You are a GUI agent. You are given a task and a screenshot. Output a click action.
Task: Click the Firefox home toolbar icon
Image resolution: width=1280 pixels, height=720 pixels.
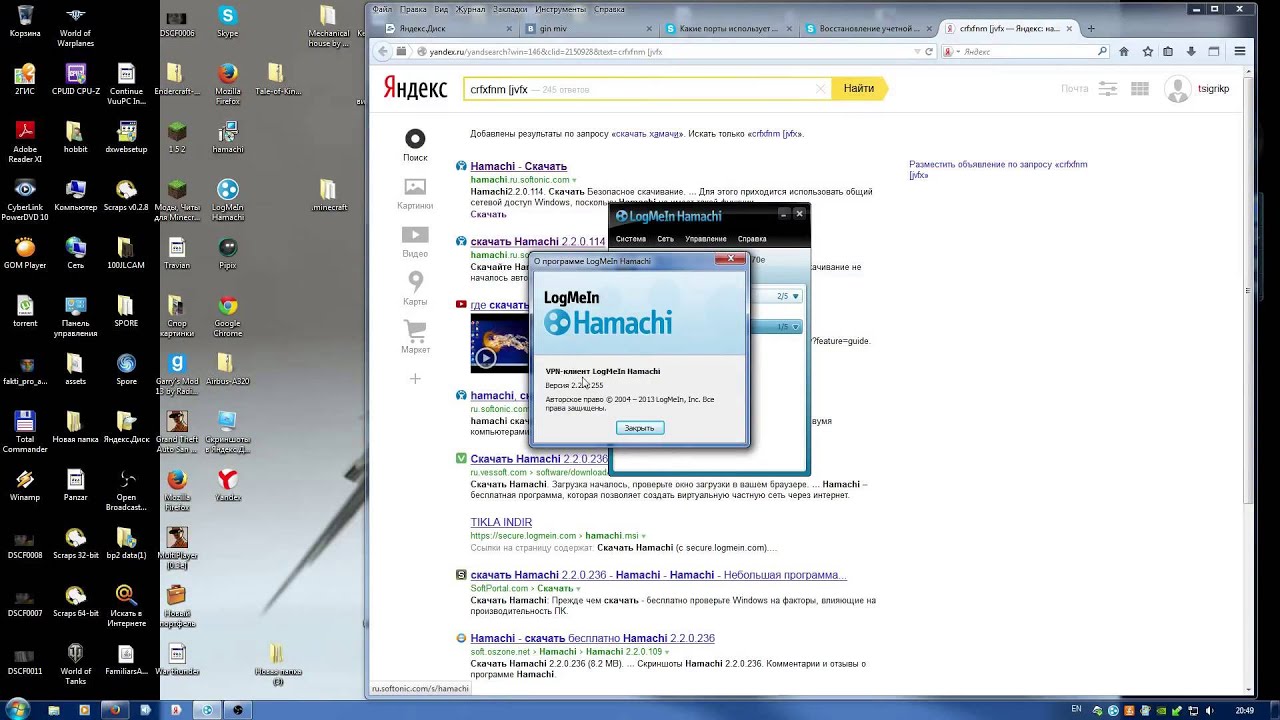pyautogui.click(x=1124, y=51)
